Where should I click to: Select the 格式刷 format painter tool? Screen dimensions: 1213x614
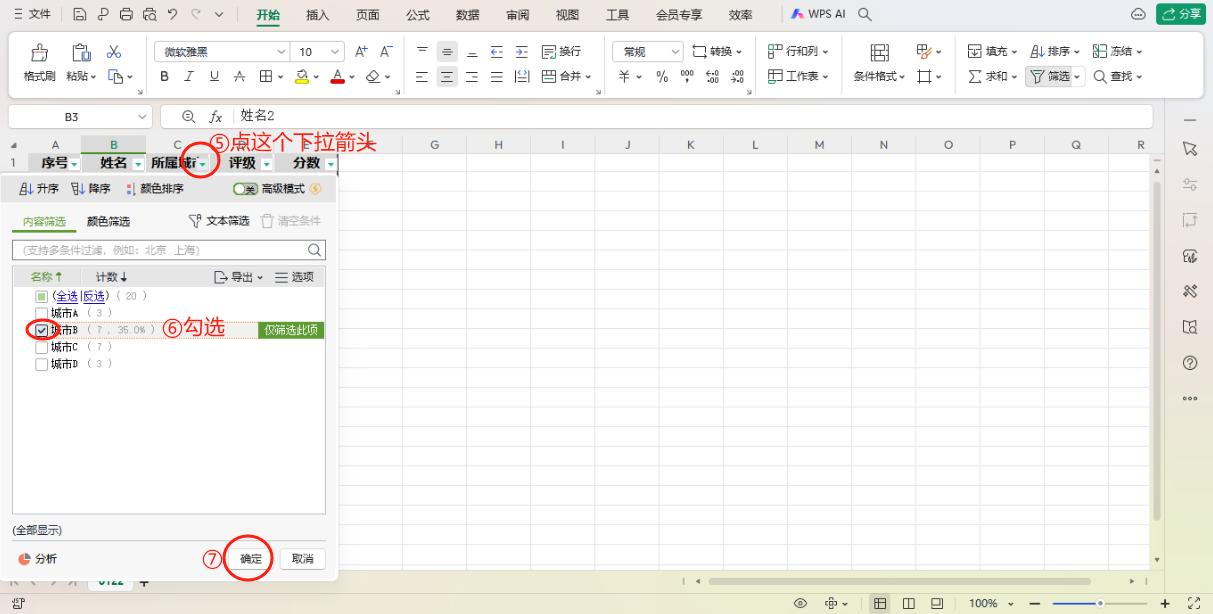[x=40, y=63]
